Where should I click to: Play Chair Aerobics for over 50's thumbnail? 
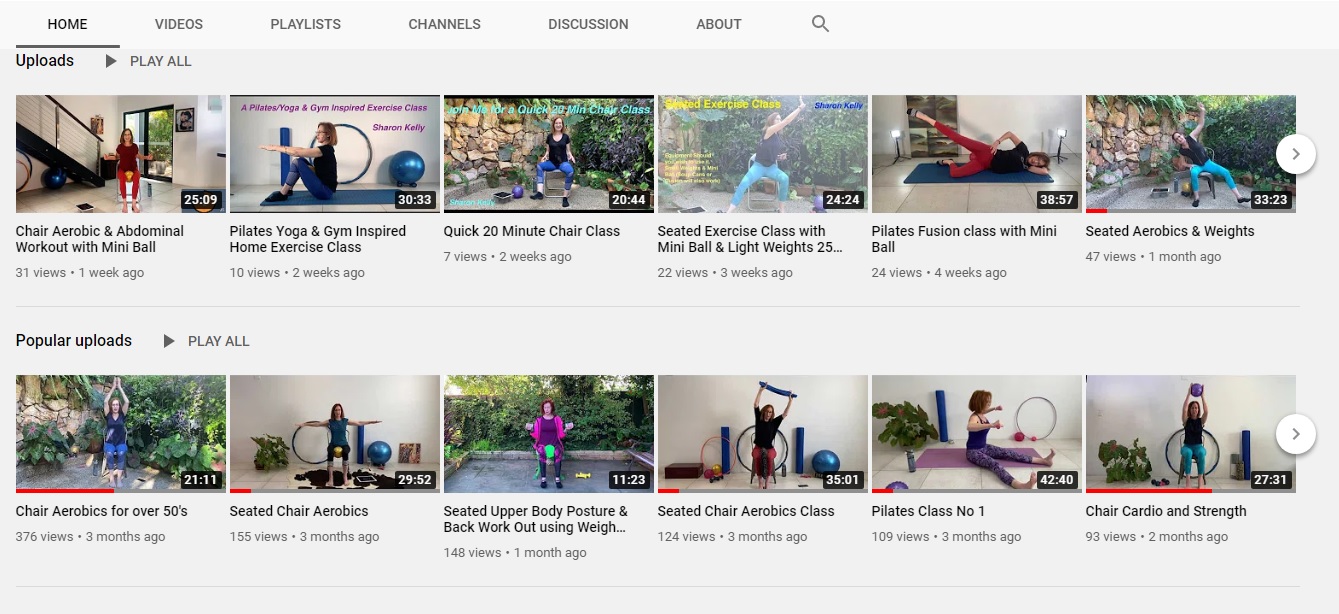(121, 433)
